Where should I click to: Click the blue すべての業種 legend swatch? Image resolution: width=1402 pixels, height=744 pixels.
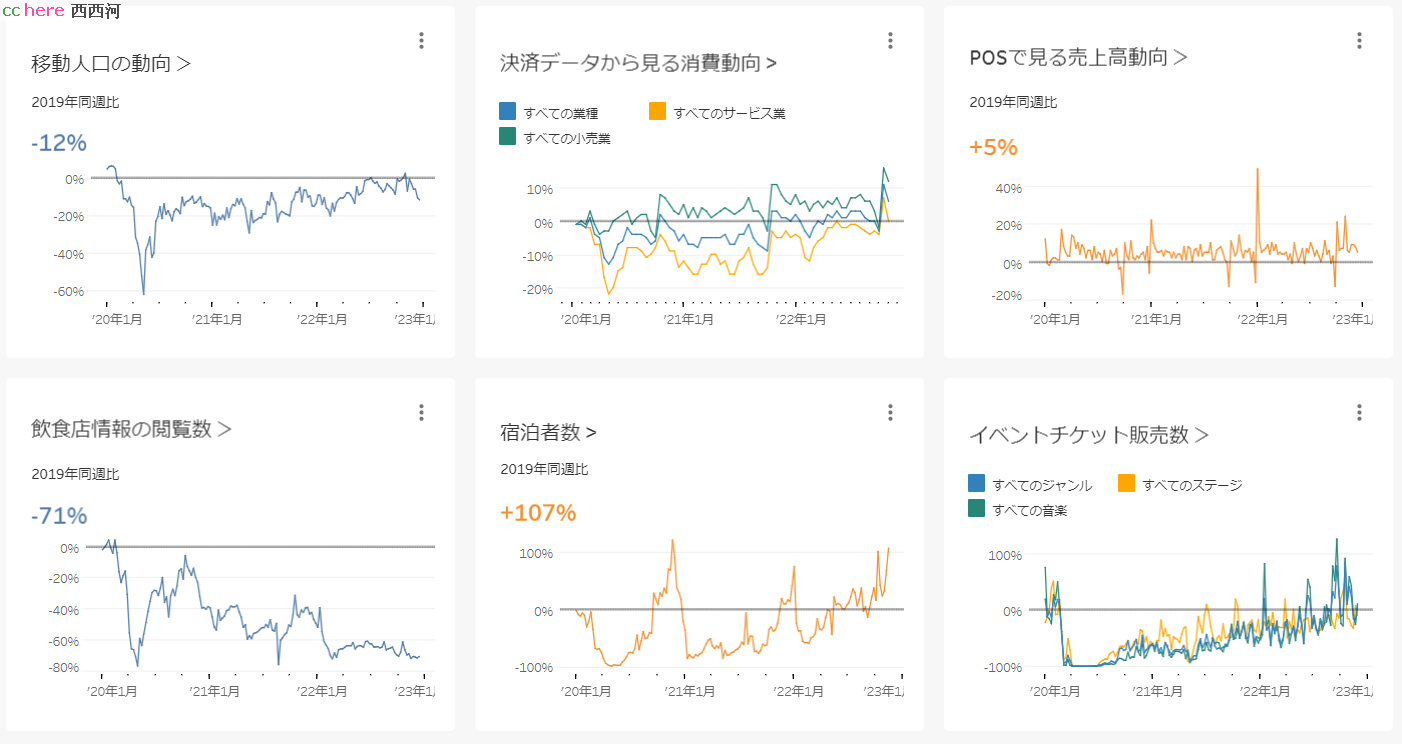(x=507, y=111)
